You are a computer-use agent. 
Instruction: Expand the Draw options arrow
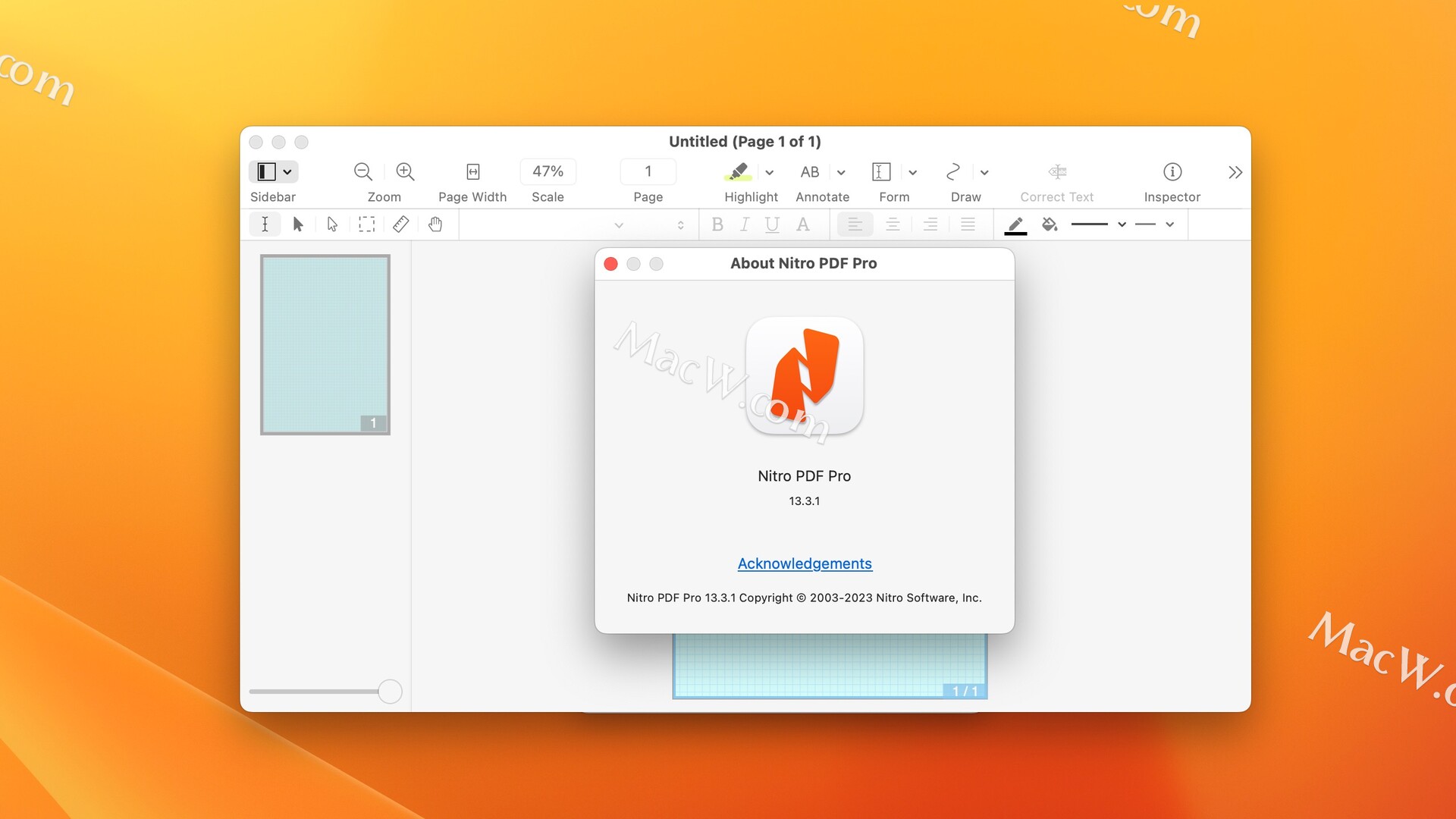click(984, 172)
